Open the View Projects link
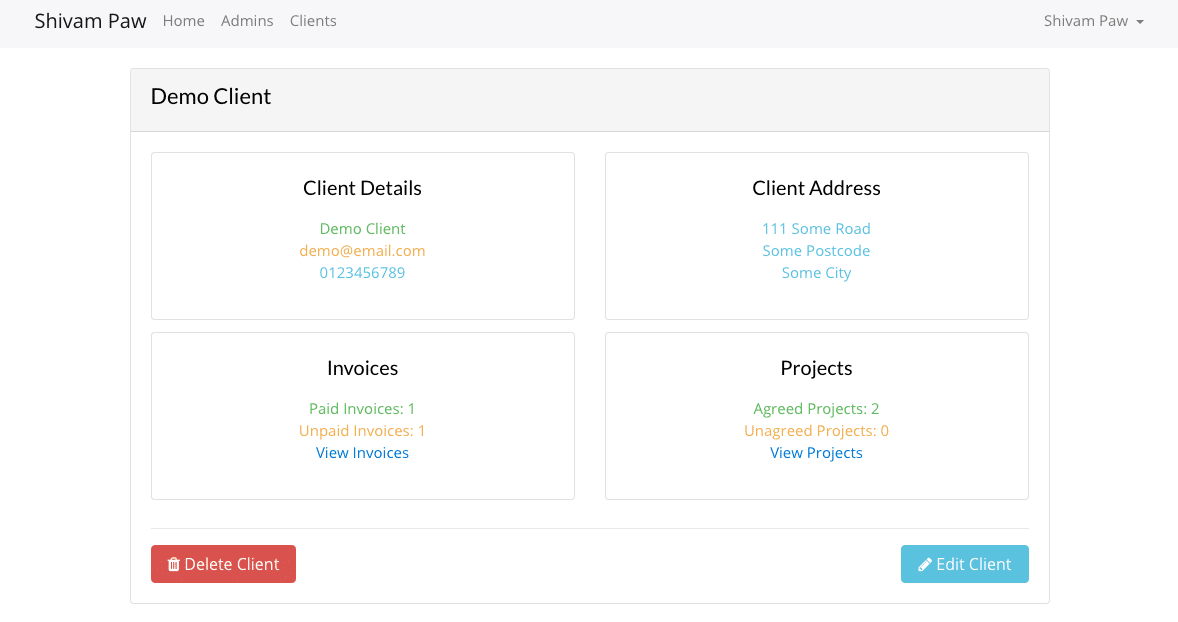The width and height of the screenshot is (1178, 622). [x=816, y=453]
